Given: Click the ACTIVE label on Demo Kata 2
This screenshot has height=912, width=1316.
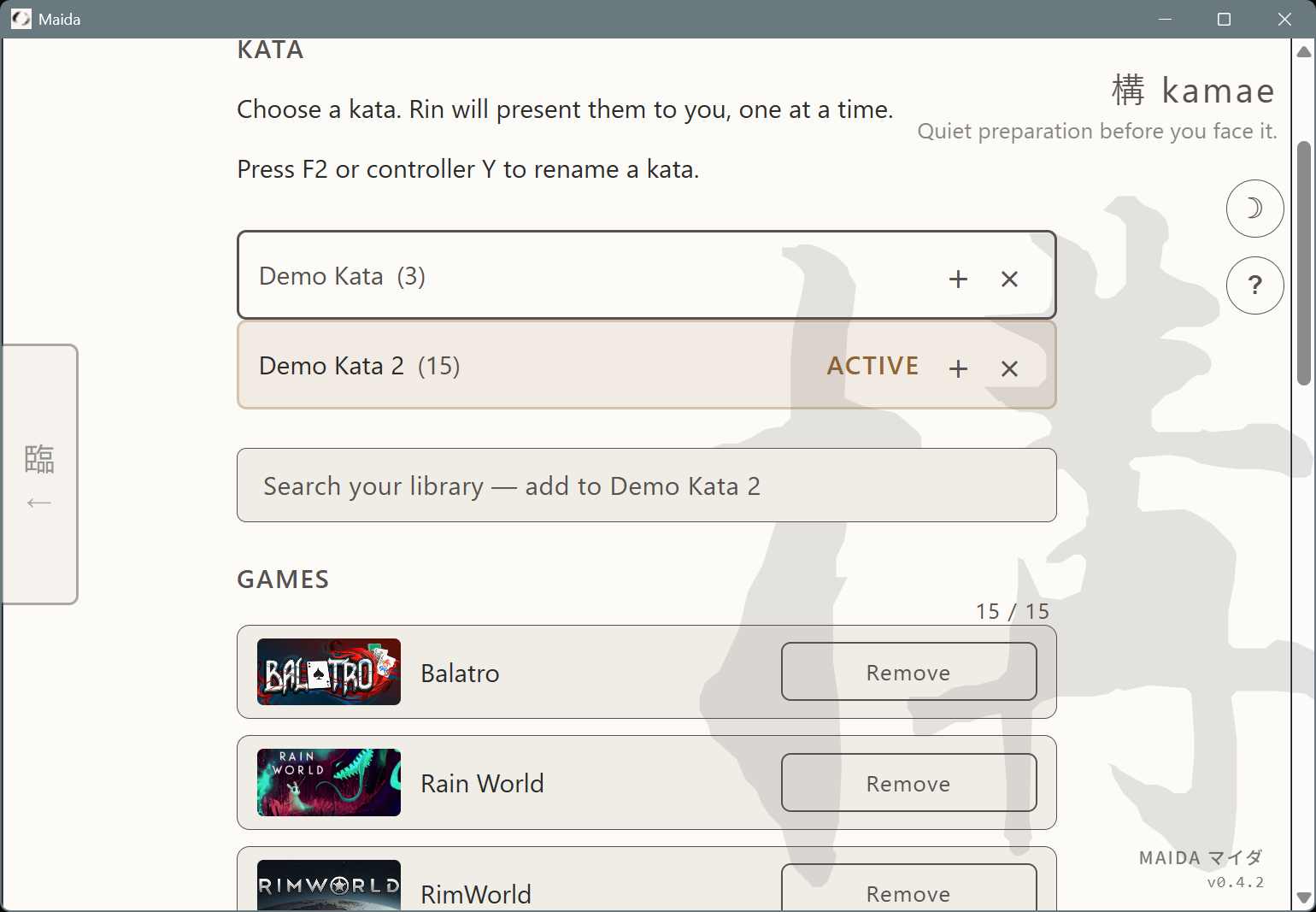Looking at the screenshot, I should click(872, 366).
